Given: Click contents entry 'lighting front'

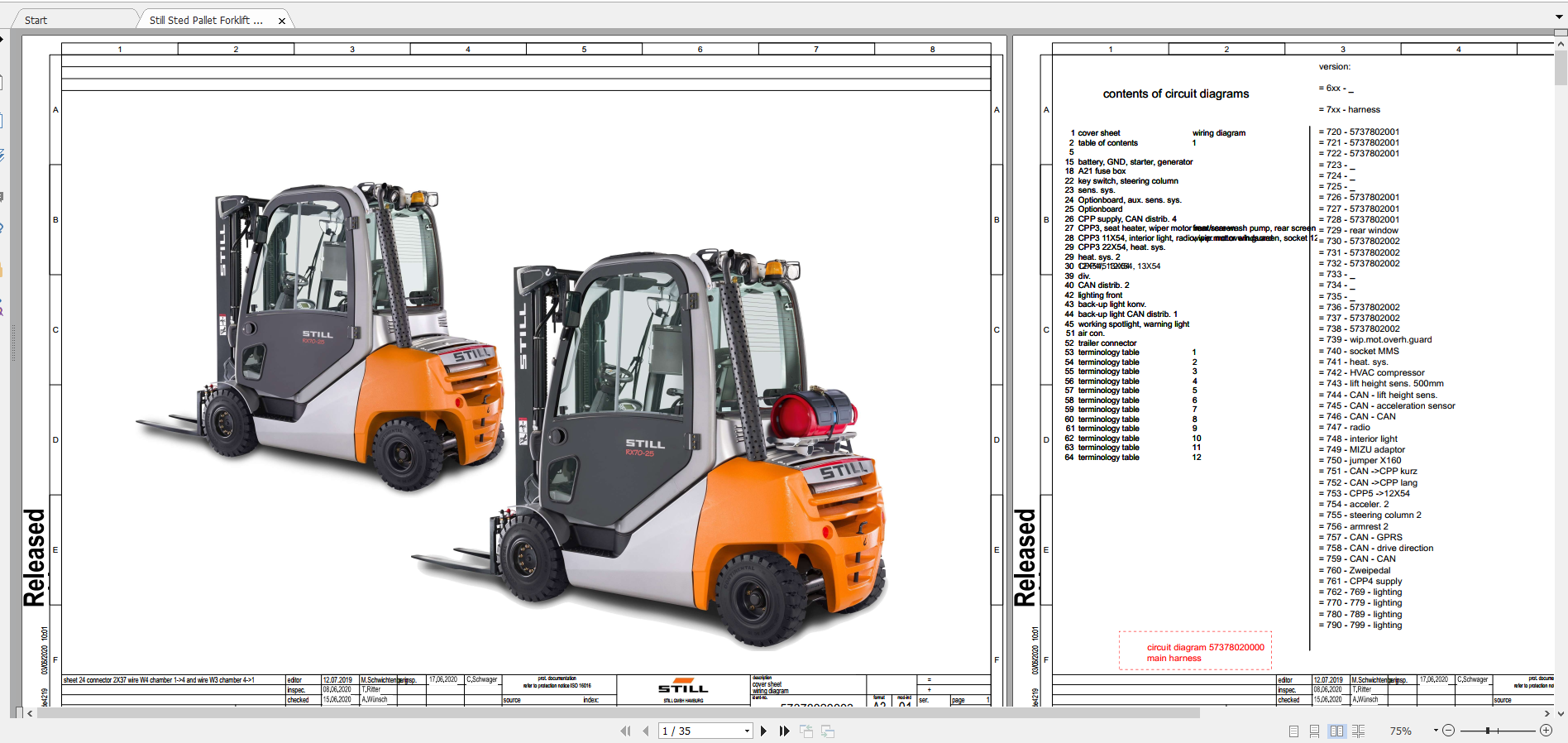Looking at the screenshot, I should click(x=1100, y=295).
